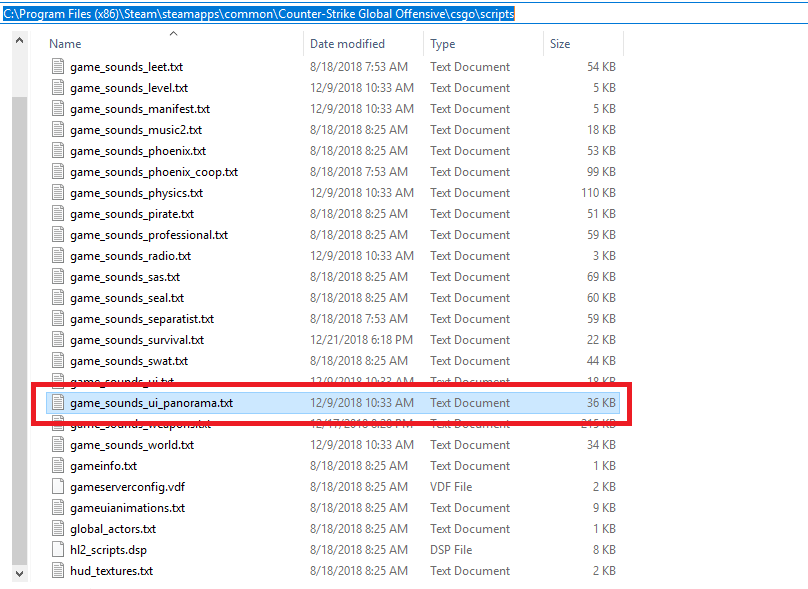This screenshot has width=808, height=589.
Task: Select file name game_sounds_world.txt
Action: click(x=132, y=445)
